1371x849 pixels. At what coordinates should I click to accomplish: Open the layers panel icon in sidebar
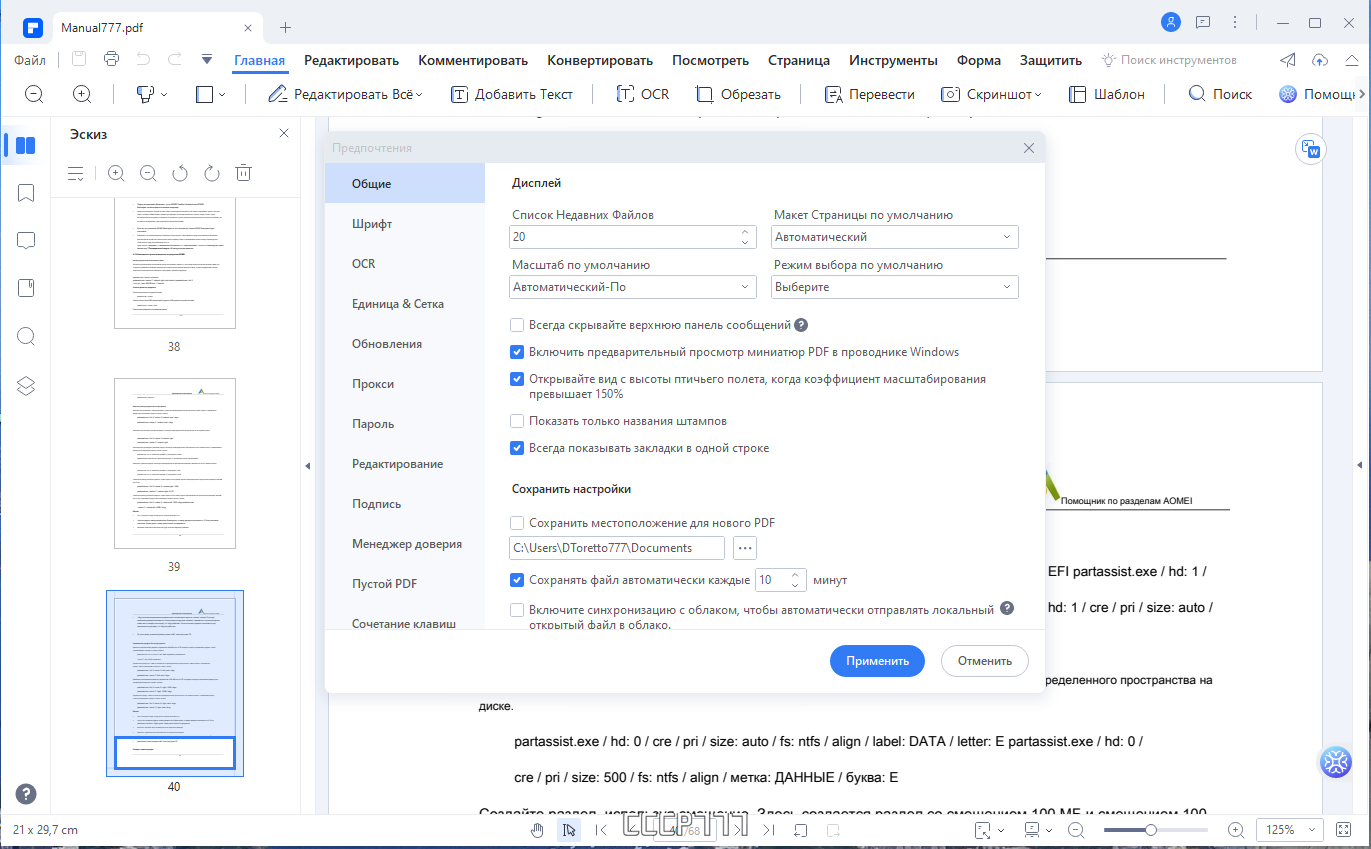click(26, 386)
